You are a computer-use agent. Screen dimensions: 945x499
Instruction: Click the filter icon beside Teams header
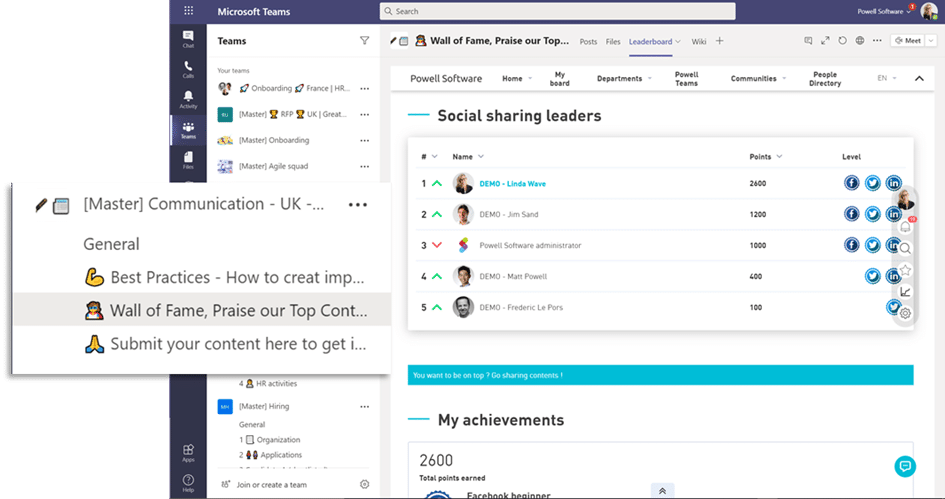[364, 41]
